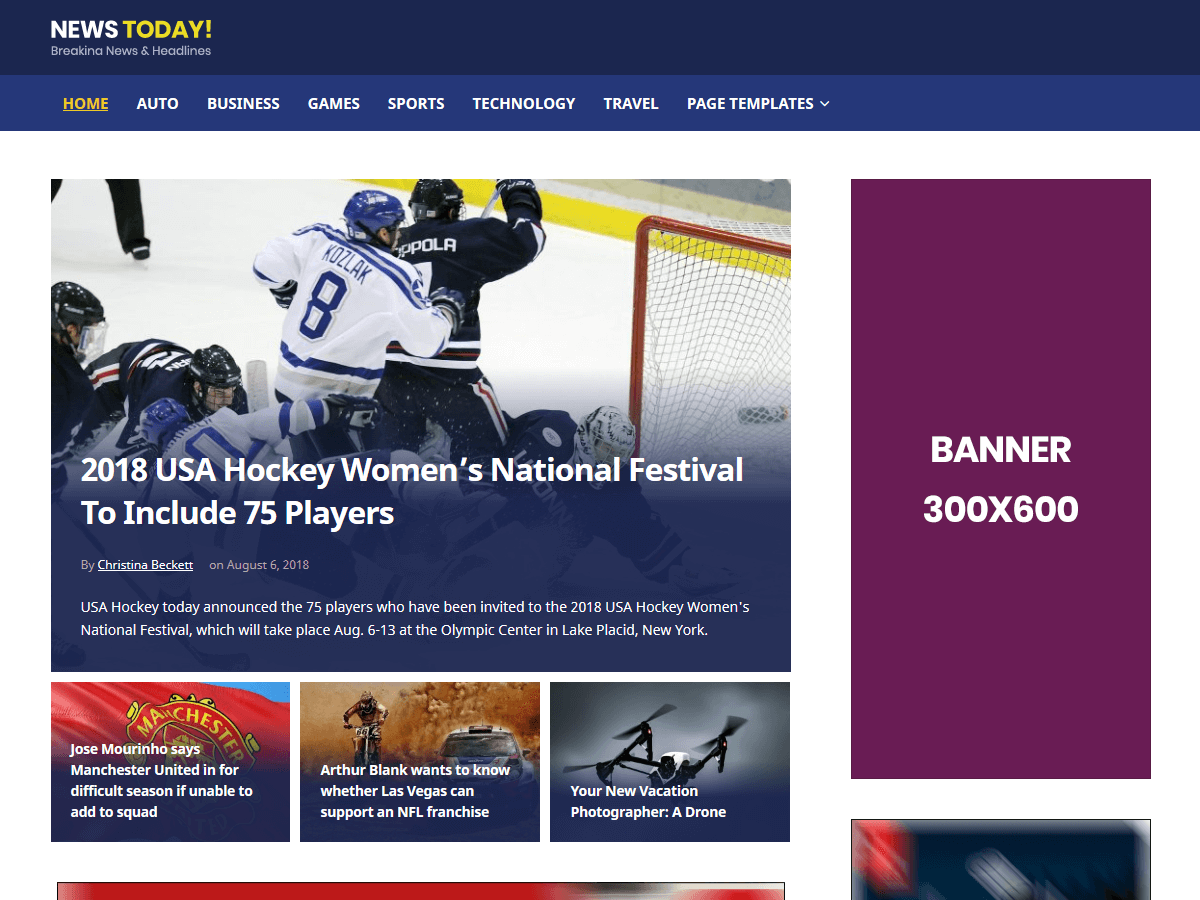This screenshot has height=900, width=1200.
Task: View author Christina Beckett's page
Action: pos(145,565)
